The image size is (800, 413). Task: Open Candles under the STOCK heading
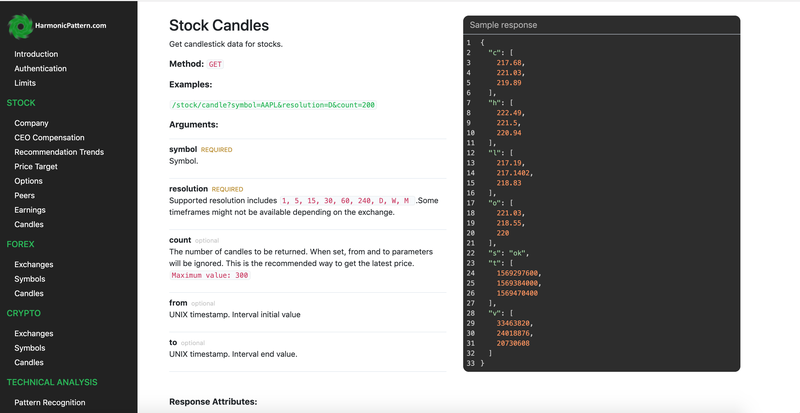point(29,224)
